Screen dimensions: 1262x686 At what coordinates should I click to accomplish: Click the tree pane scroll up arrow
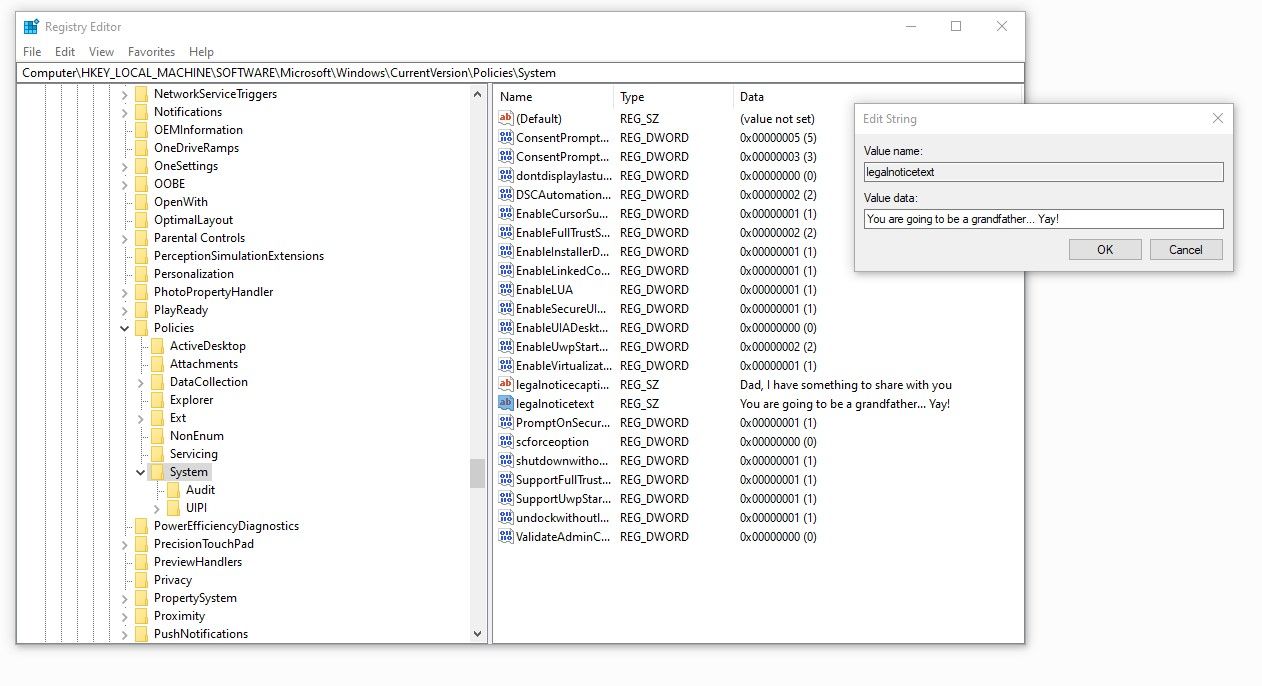[477, 94]
